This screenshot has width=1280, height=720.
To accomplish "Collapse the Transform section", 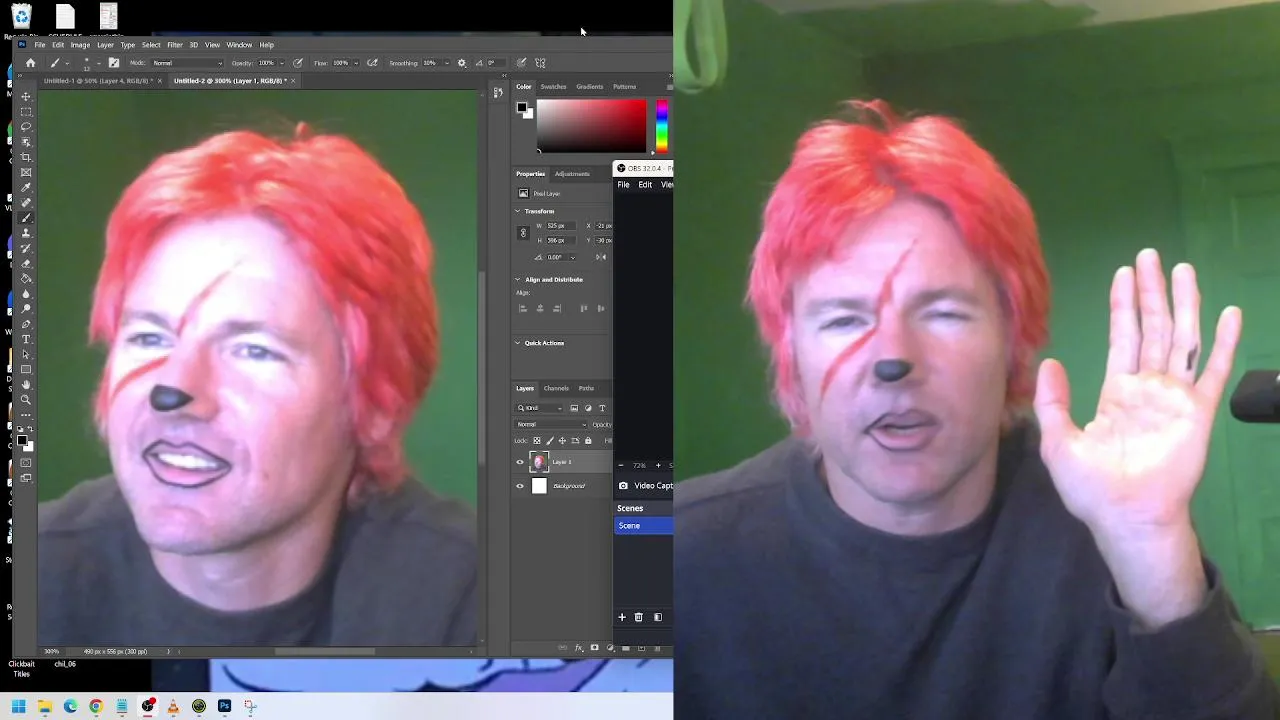I will tap(518, 211).
